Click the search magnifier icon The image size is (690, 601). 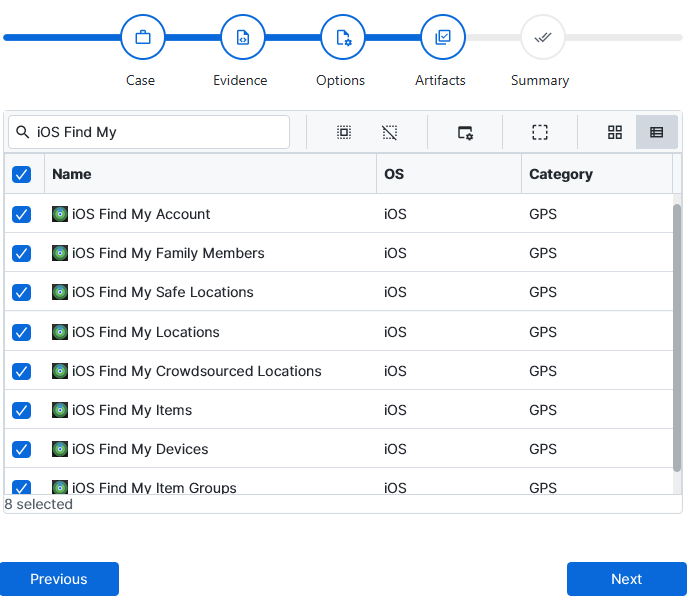tap(22, 132)
